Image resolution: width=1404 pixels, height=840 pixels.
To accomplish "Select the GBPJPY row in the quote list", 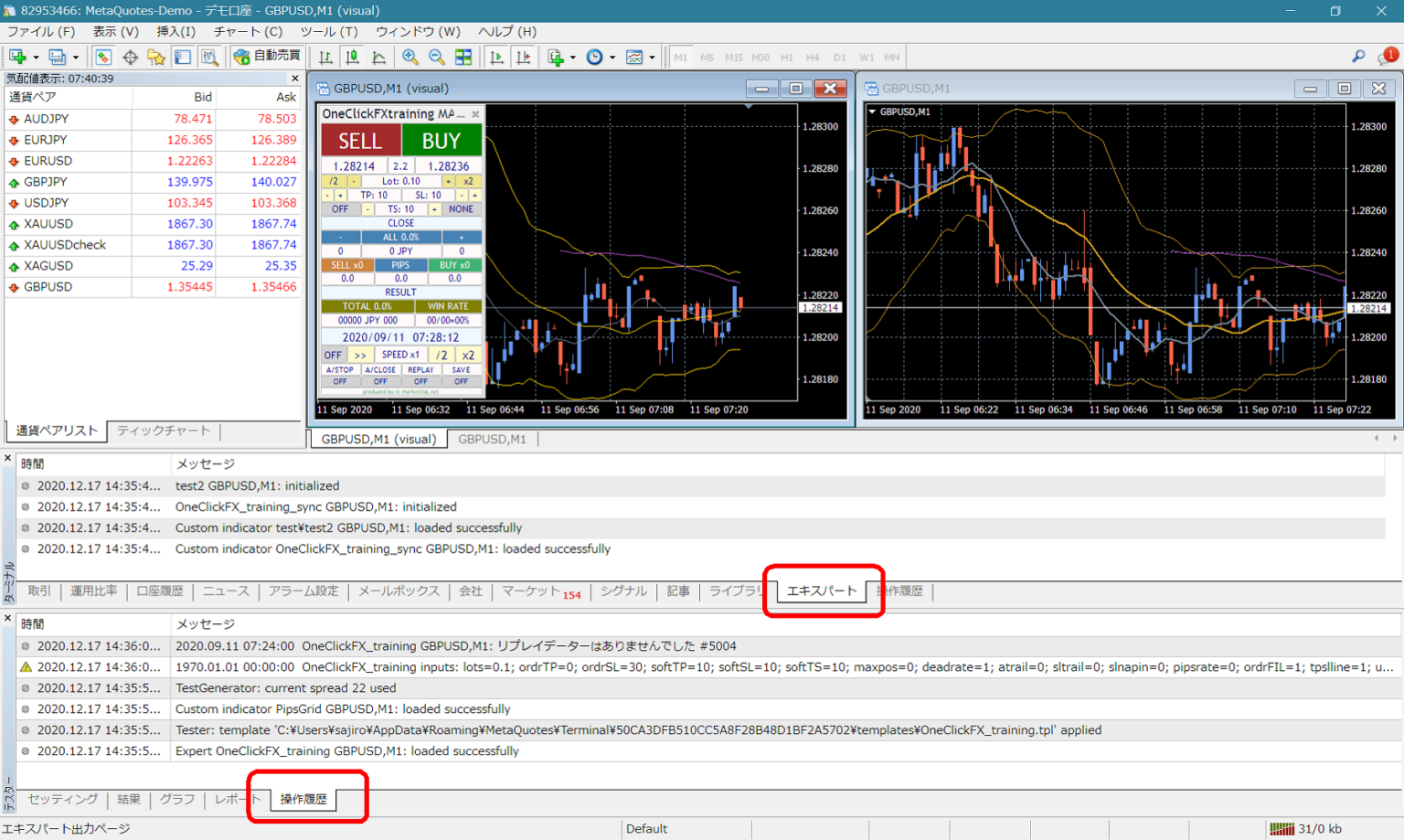I will [46, 182].
